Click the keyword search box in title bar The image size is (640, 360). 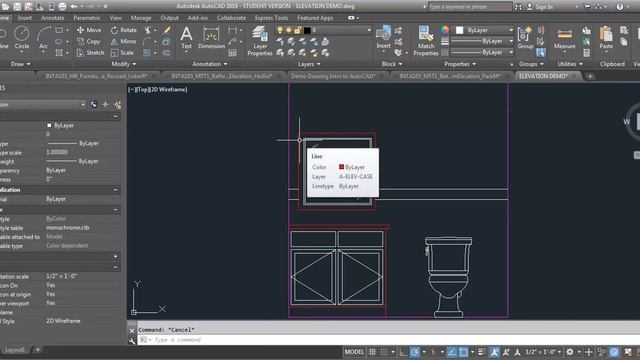coord(470,7)
